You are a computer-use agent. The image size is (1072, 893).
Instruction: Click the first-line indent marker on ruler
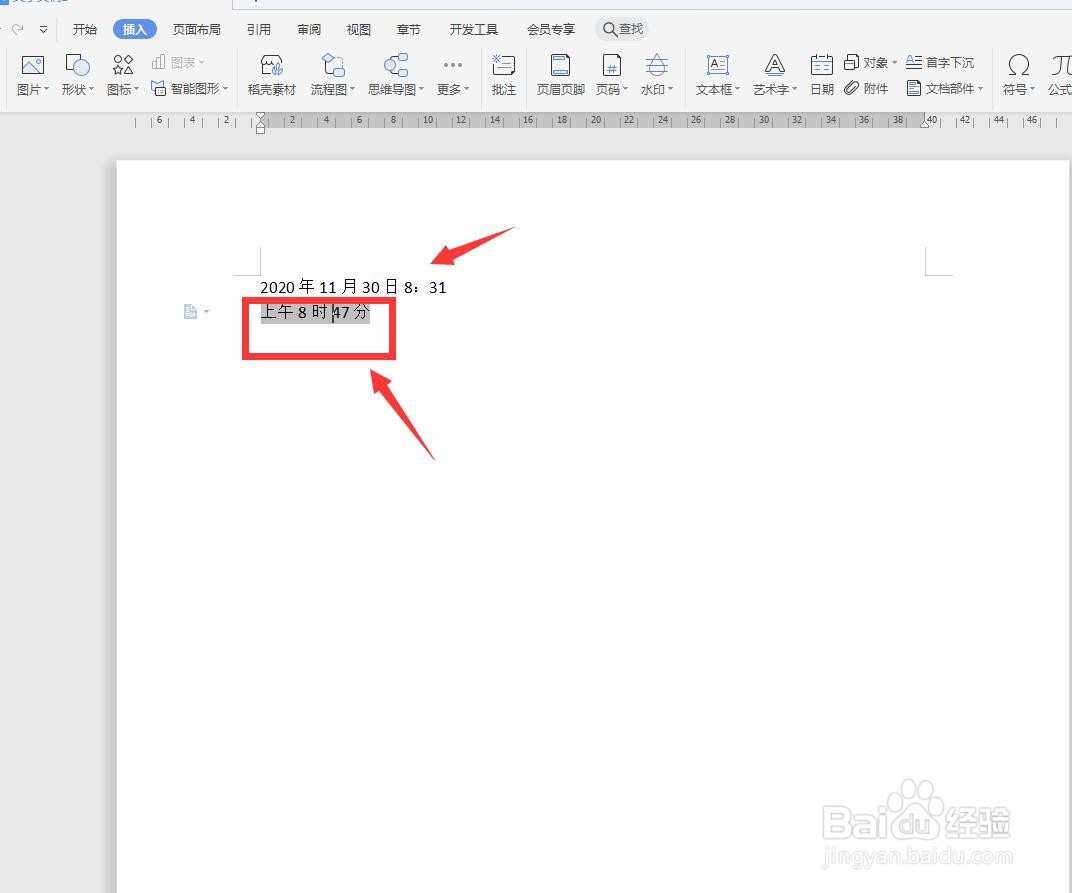tap(260, 117)
